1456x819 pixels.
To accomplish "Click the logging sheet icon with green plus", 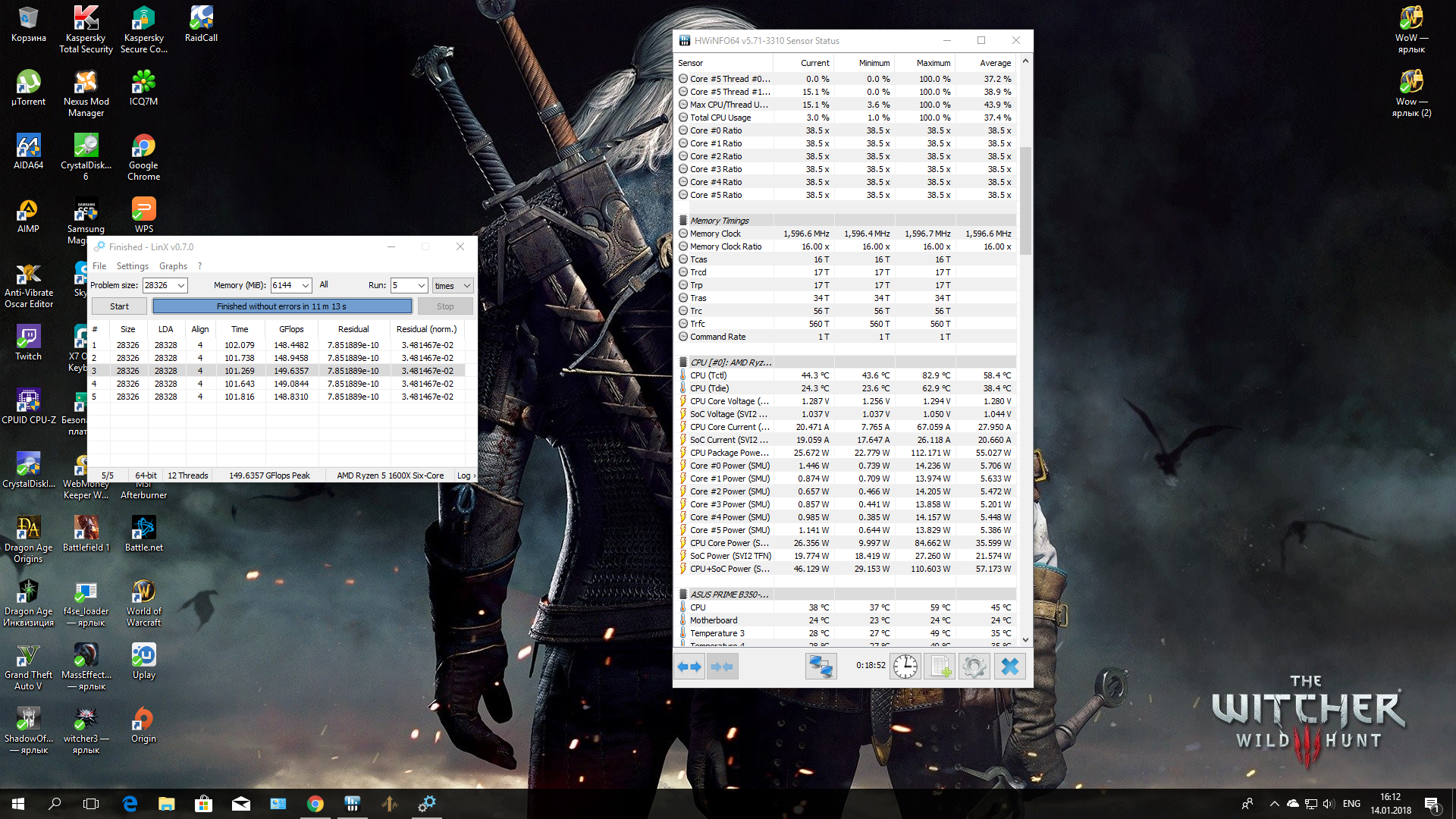I will click(x=940, y=667).
